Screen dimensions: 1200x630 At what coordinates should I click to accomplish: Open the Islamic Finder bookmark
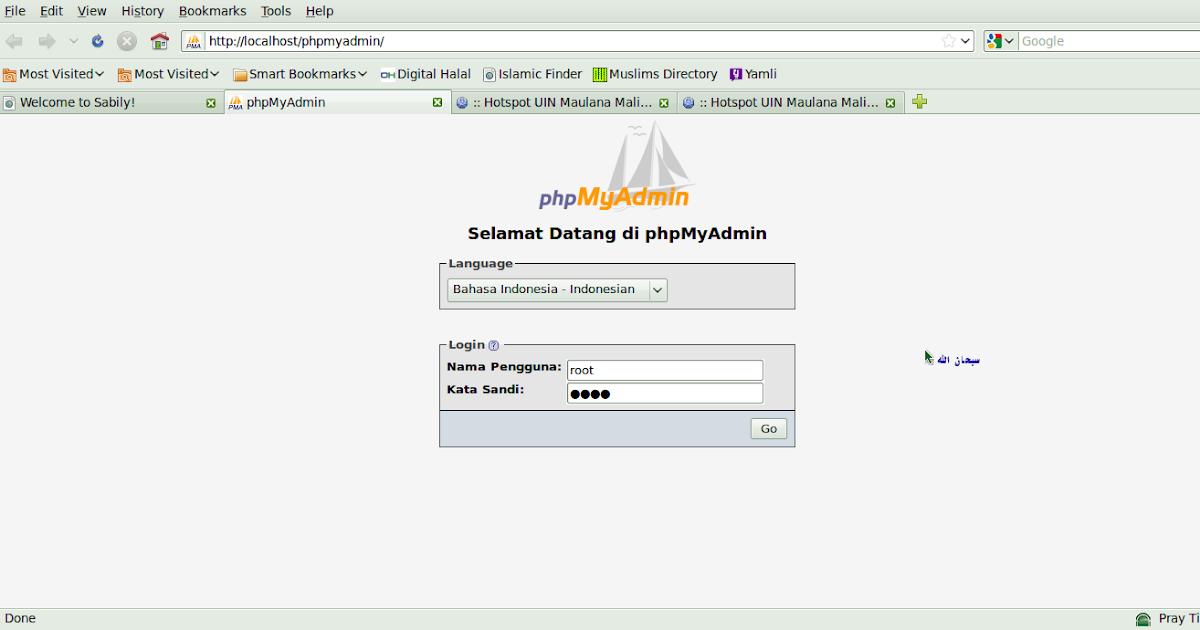click(x=532, y=74)
